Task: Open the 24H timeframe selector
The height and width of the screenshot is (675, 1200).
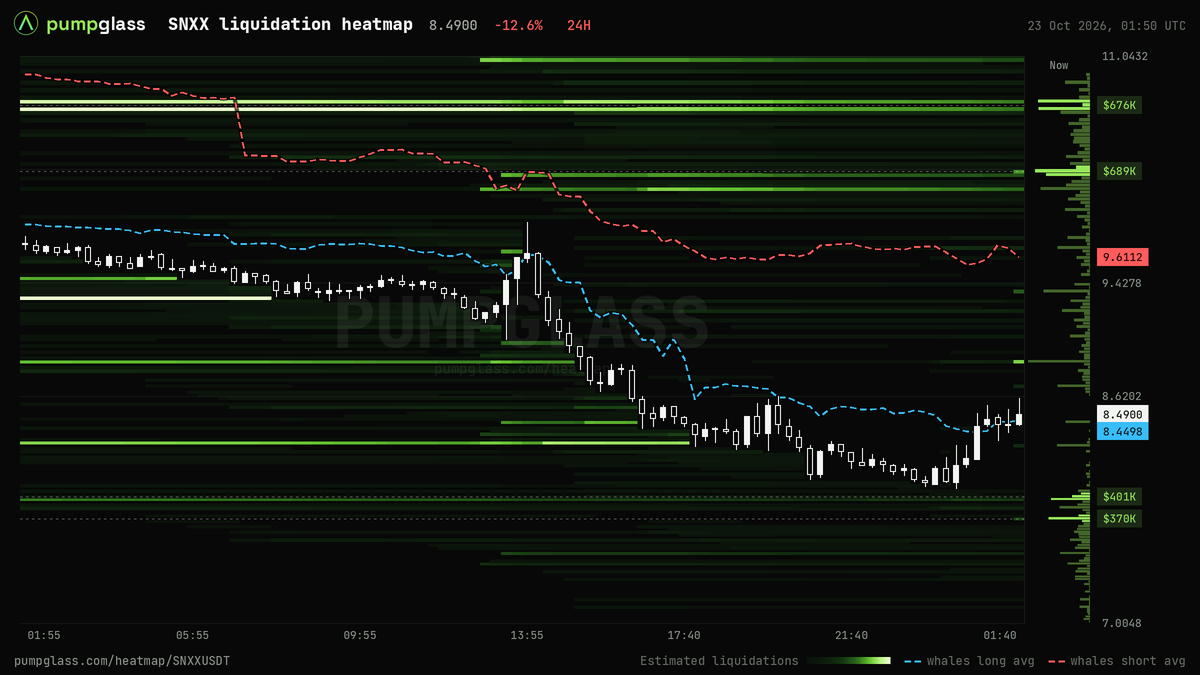Action: tap(579, 25)
